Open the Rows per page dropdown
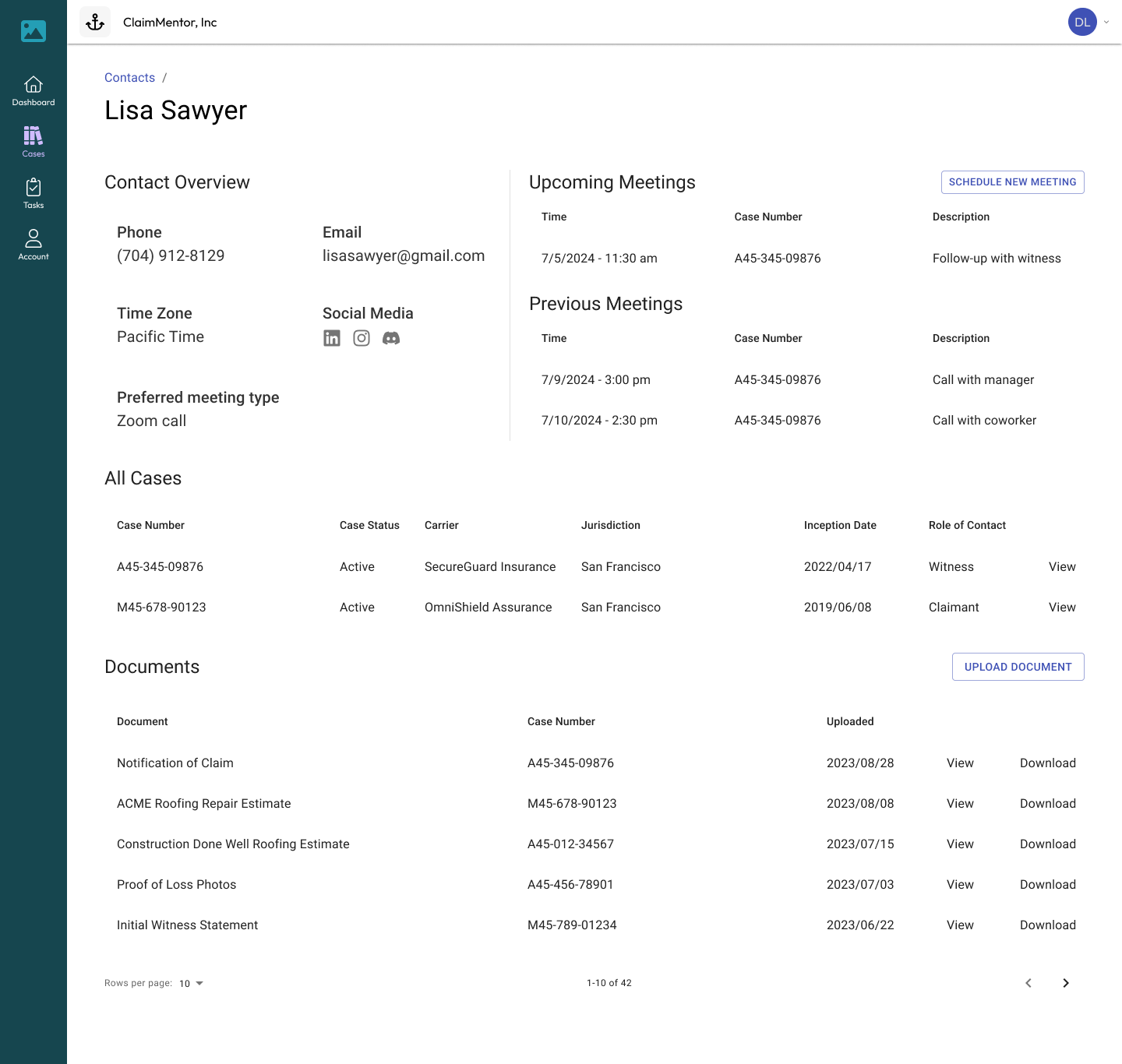1122x1064 pixels. (x=189, y=983)
